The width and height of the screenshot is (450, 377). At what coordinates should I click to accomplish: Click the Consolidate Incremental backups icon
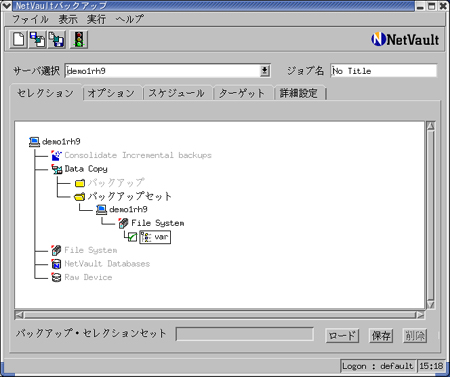coord(56,155)
